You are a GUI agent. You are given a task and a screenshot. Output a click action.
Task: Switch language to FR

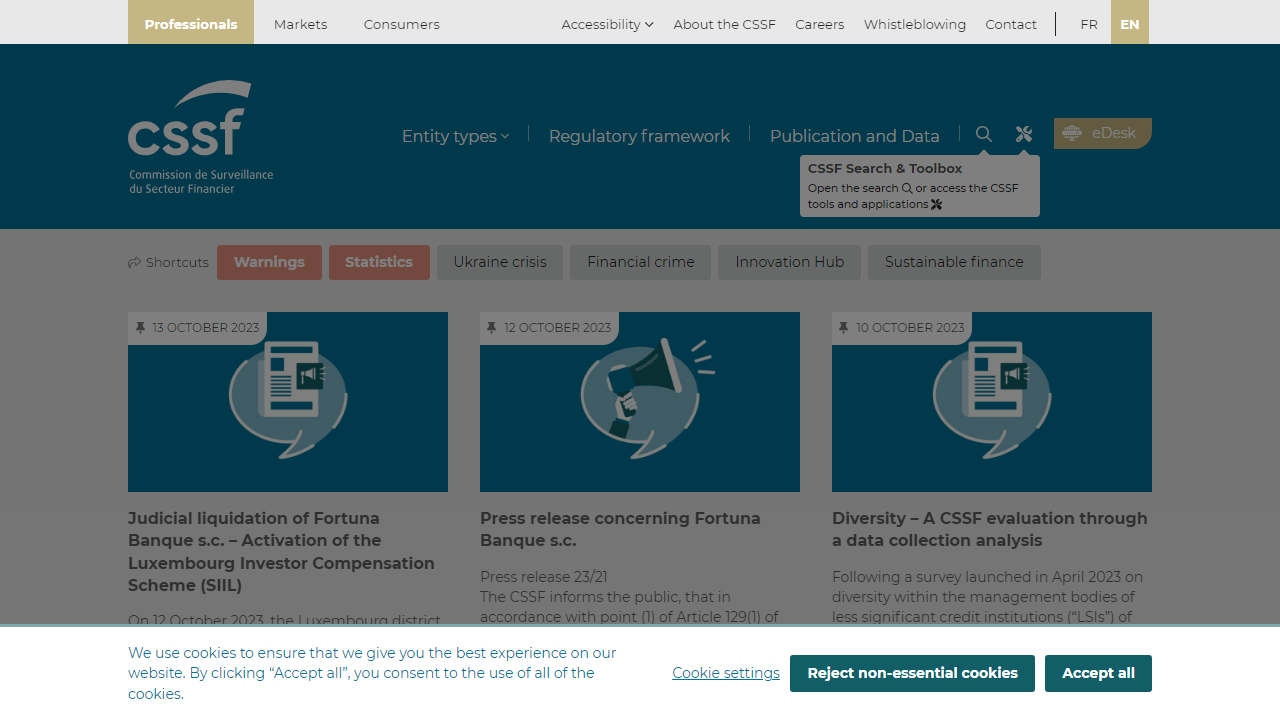click(x=1088, y=24)
